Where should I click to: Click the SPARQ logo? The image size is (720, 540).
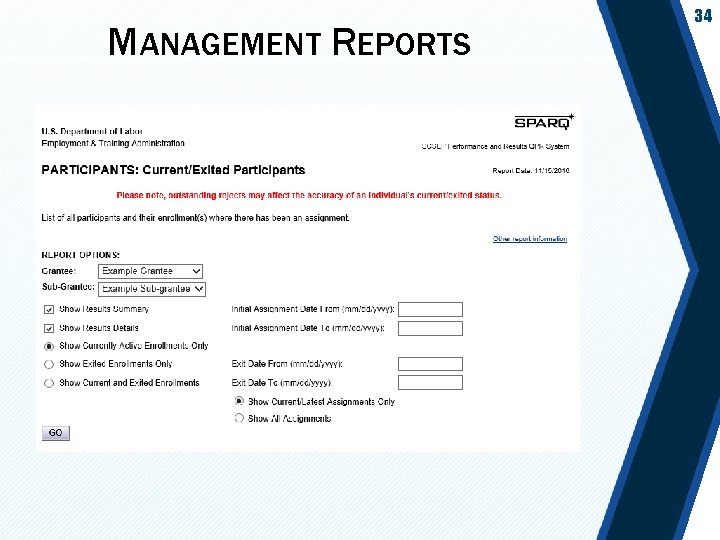544,122
